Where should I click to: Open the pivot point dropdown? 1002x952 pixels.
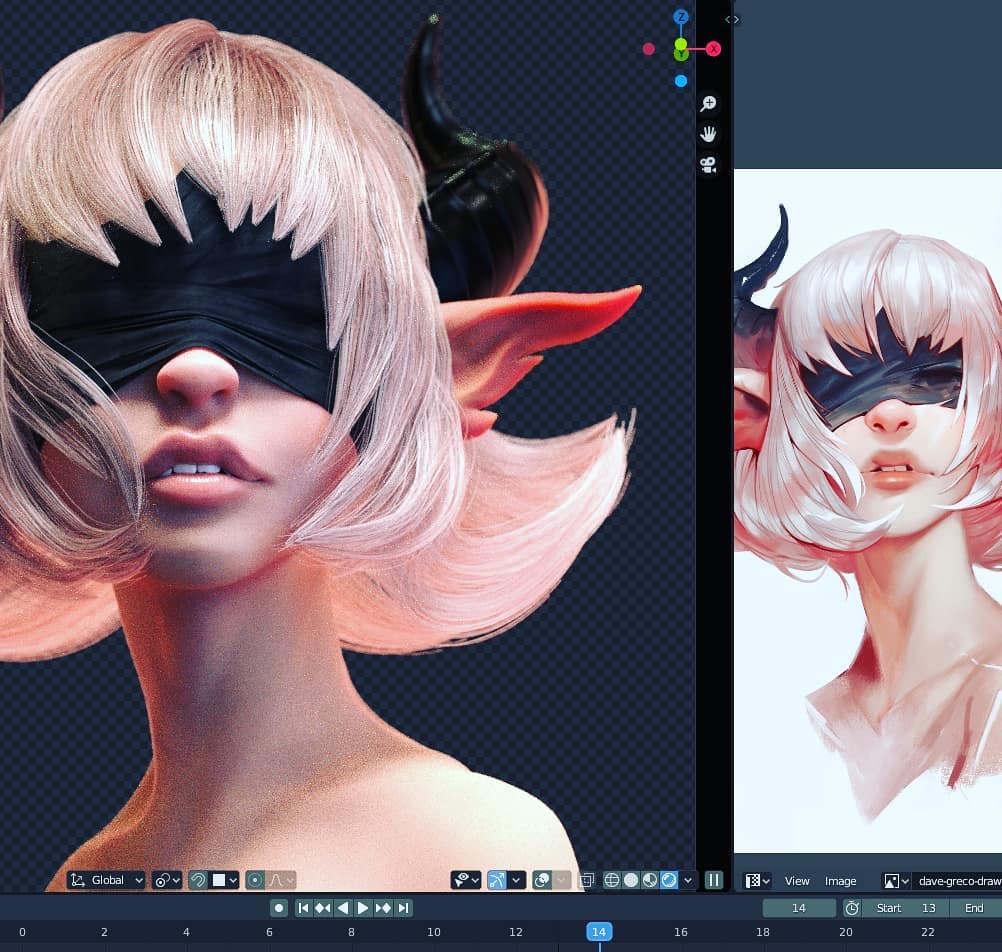[x=167, y=880]
